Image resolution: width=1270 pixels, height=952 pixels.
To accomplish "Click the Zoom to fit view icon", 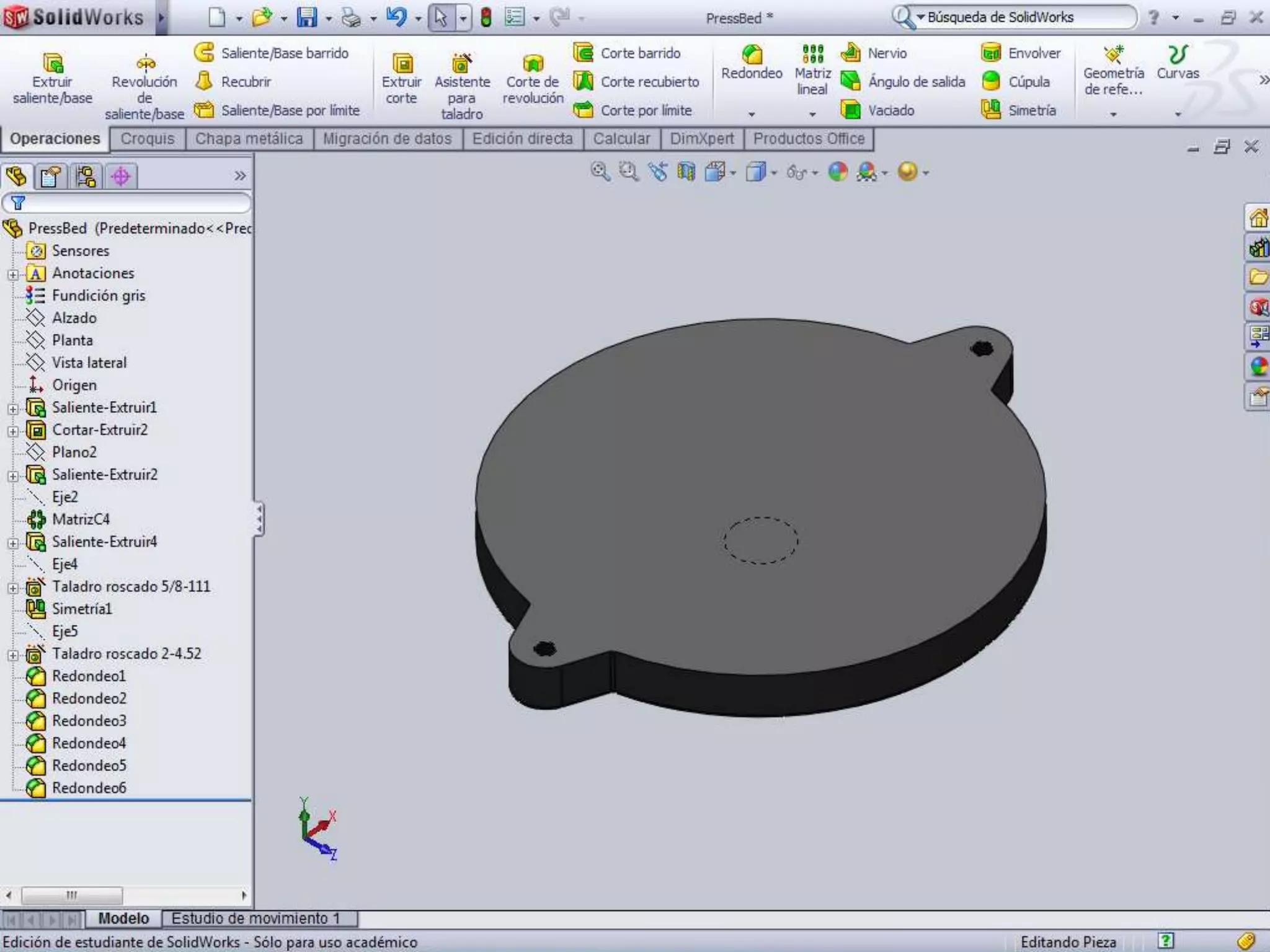I will click(x=600, y=172).
